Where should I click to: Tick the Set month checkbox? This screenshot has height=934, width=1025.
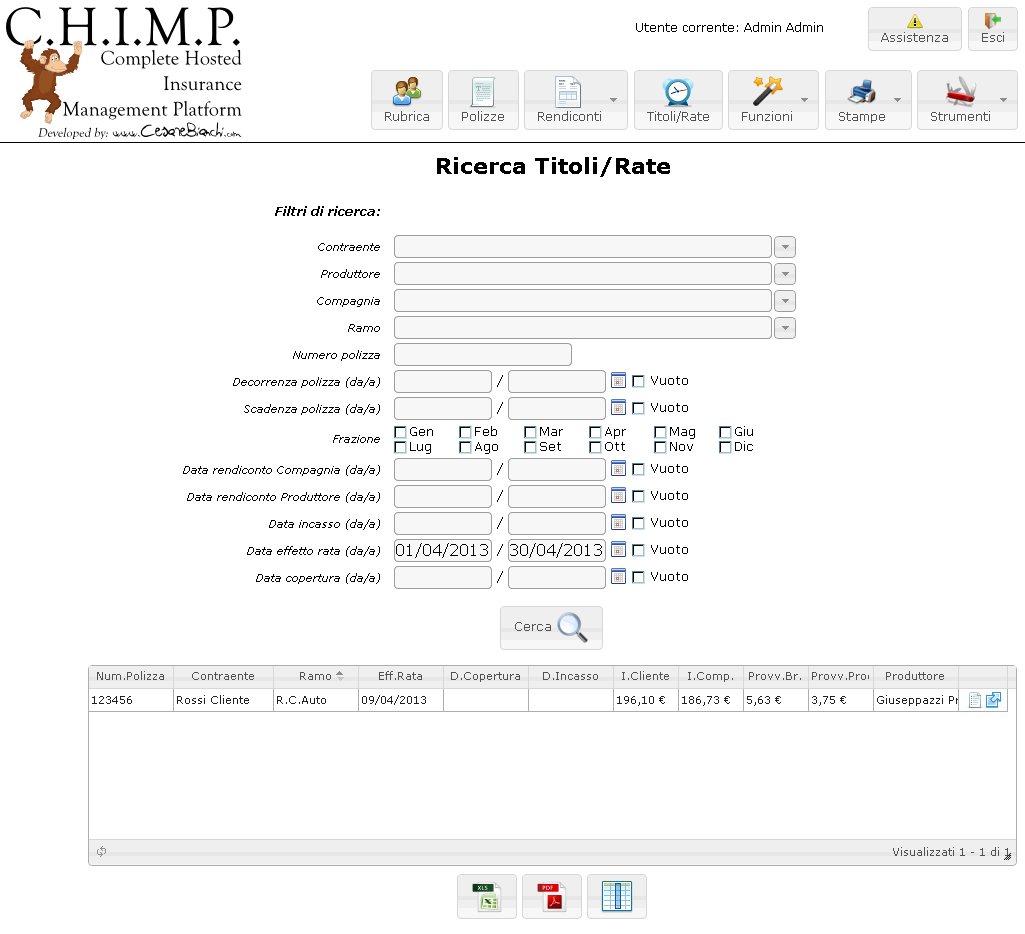coord(530,447)
